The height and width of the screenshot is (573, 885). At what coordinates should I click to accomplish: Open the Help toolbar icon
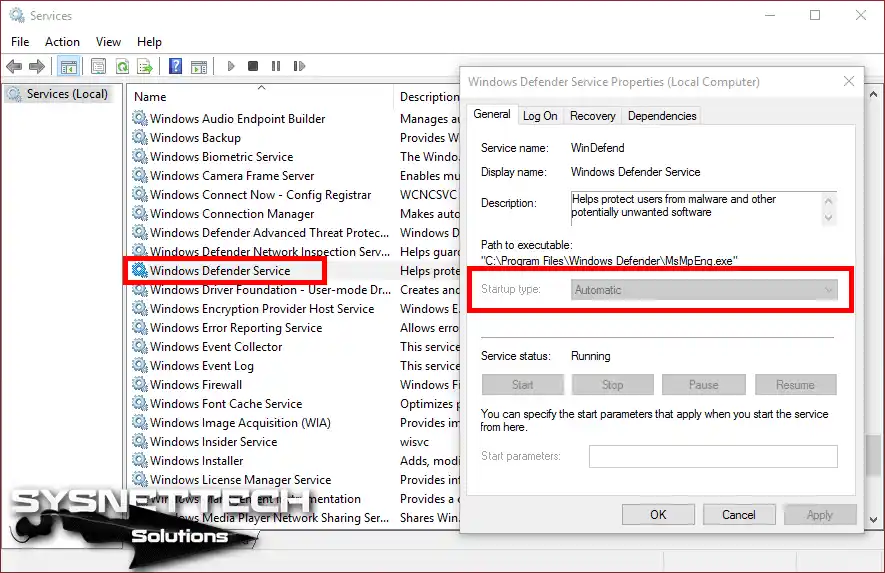click(176, 67)
